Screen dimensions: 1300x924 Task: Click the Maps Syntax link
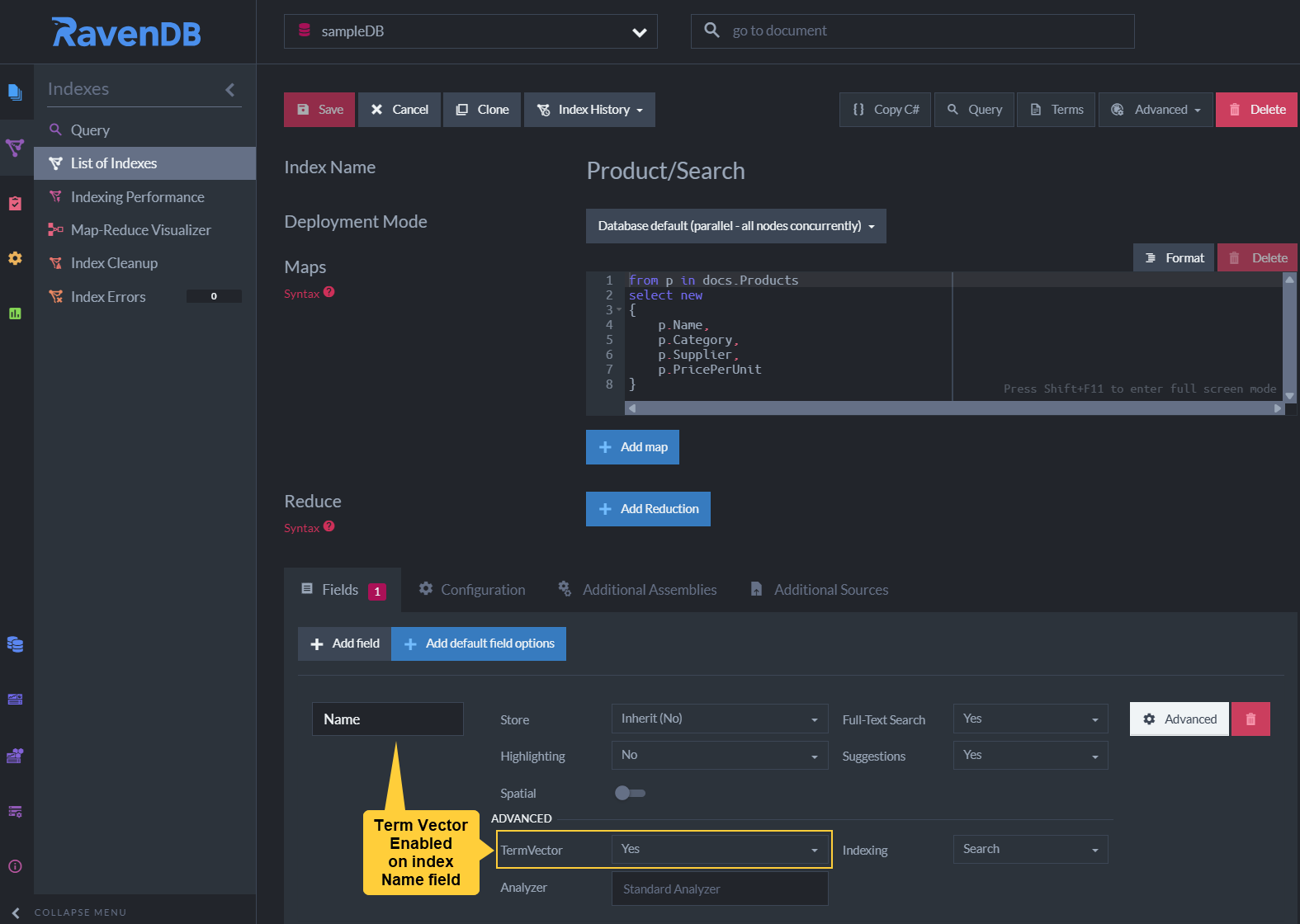[302, 294]
